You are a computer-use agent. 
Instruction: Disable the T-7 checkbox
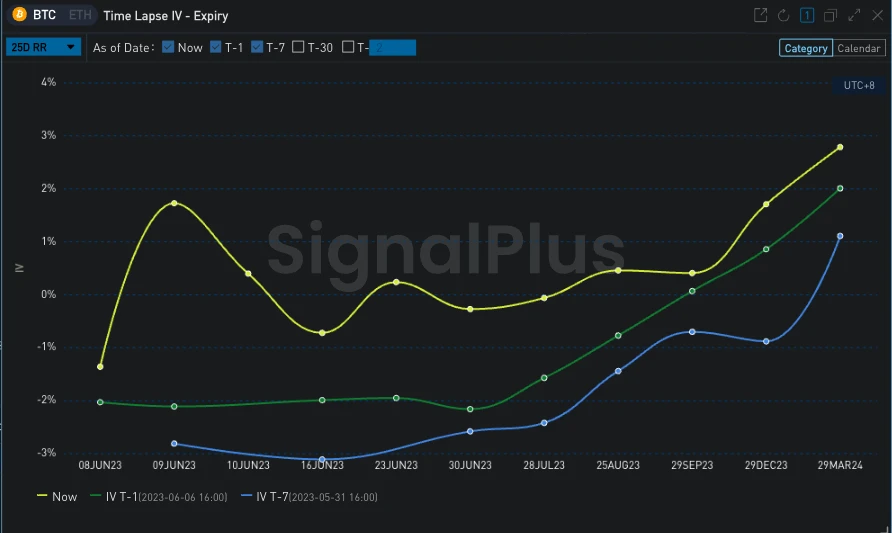[x=257, y=47]
